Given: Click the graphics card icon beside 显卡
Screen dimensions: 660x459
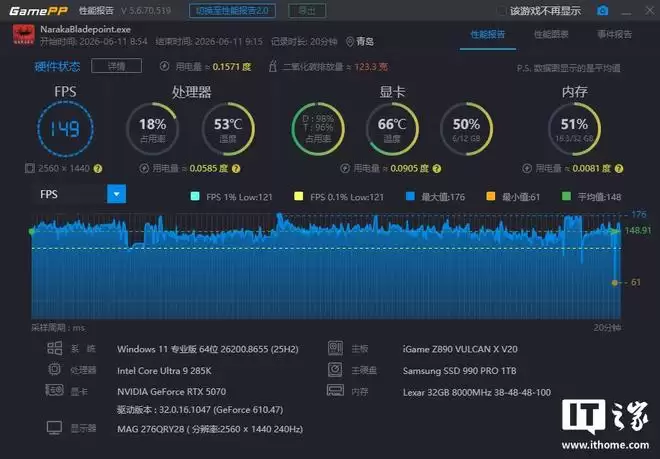Looking at the screenshot, I should 55,390.
